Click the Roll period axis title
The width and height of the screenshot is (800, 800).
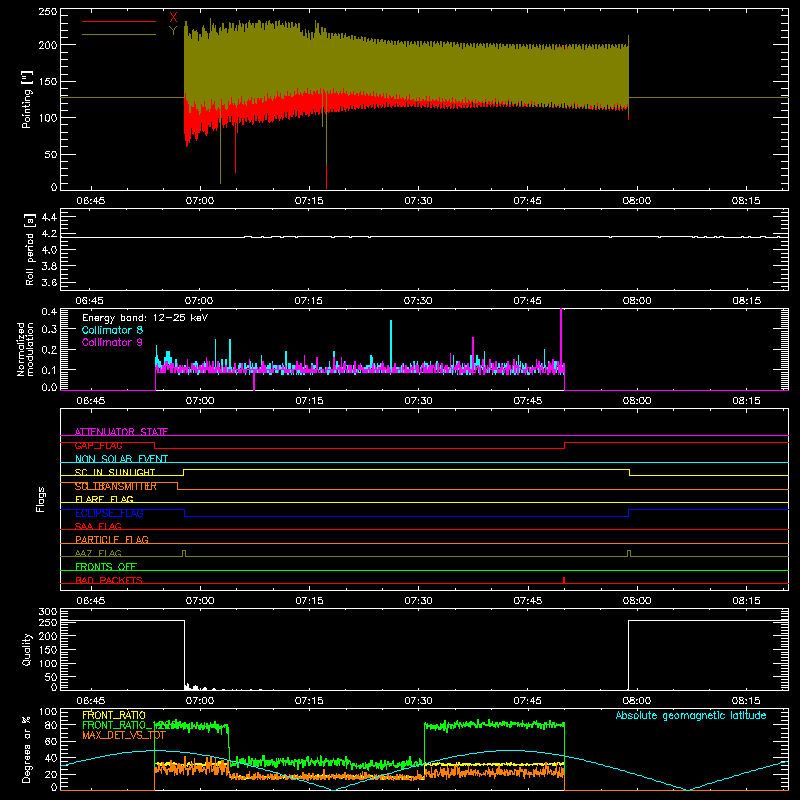[29, 249]
